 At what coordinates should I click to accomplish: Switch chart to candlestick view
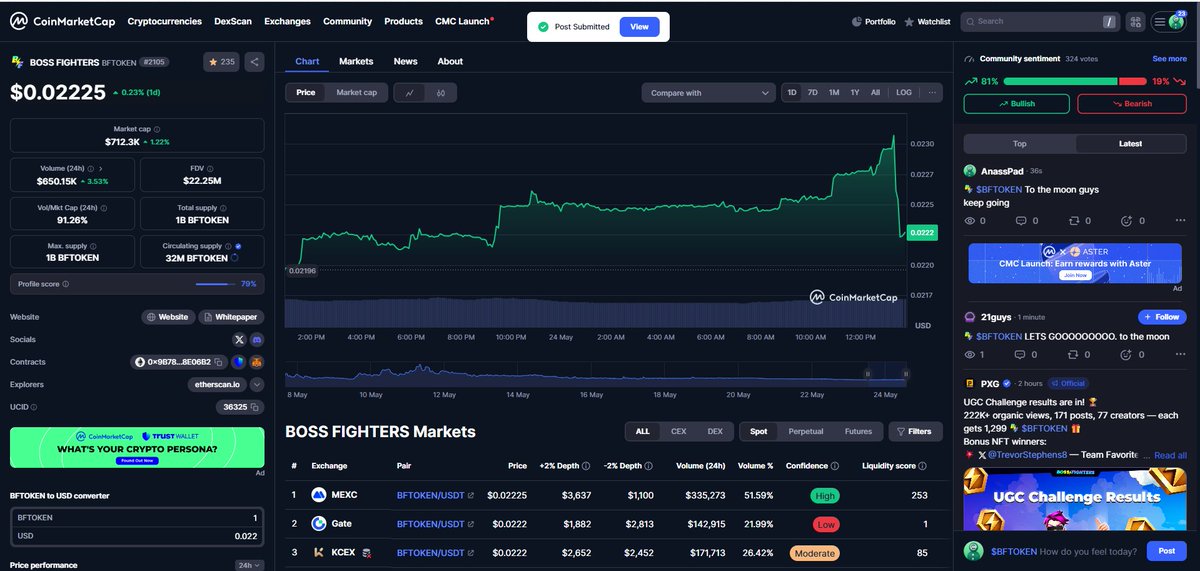(x=441, y=93)
